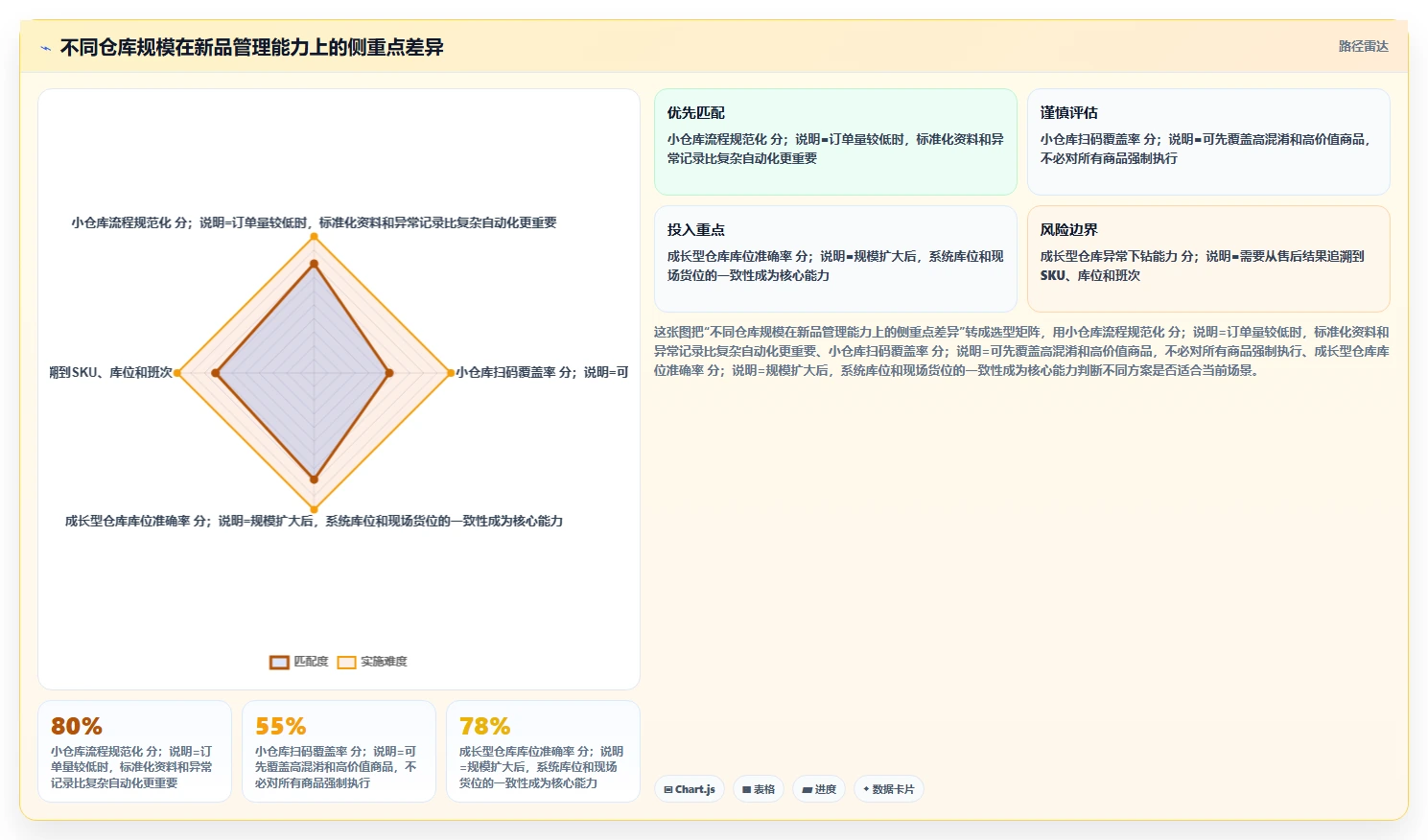Click the 78% stat card
The height and width of the screenshot is (840, 1428).
click(x=543, y=751)
